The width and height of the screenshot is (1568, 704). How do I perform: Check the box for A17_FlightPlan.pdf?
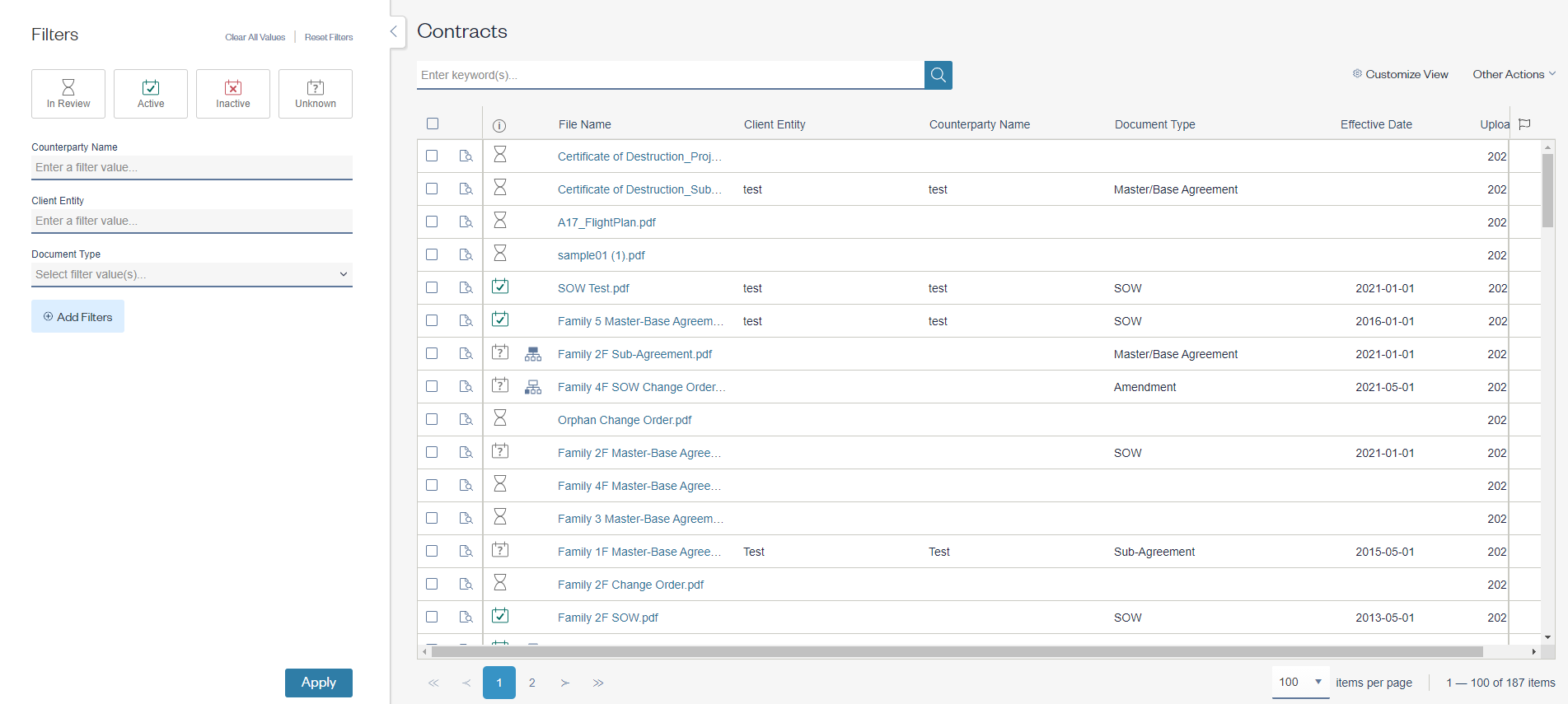pyautogui.click(x=432, y=222)
